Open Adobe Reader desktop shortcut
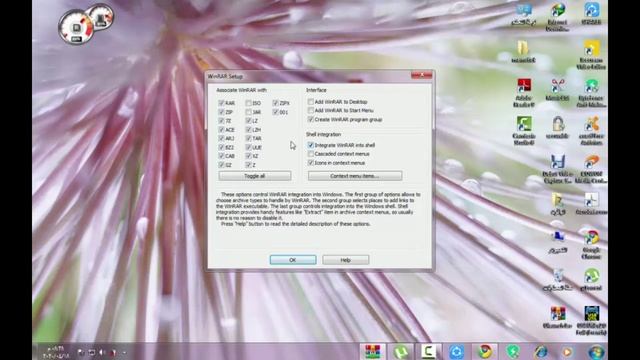Screen dimensions: 640x360 524,93
